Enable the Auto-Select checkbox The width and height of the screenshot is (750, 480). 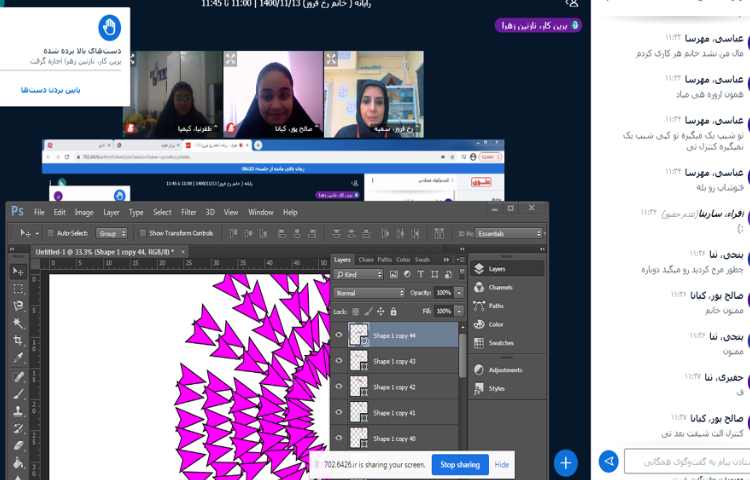click(50, 233)
